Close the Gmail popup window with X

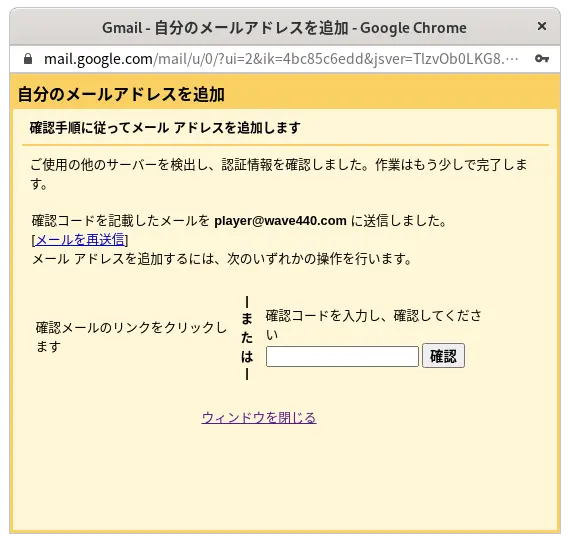click(x=542, y=26)
